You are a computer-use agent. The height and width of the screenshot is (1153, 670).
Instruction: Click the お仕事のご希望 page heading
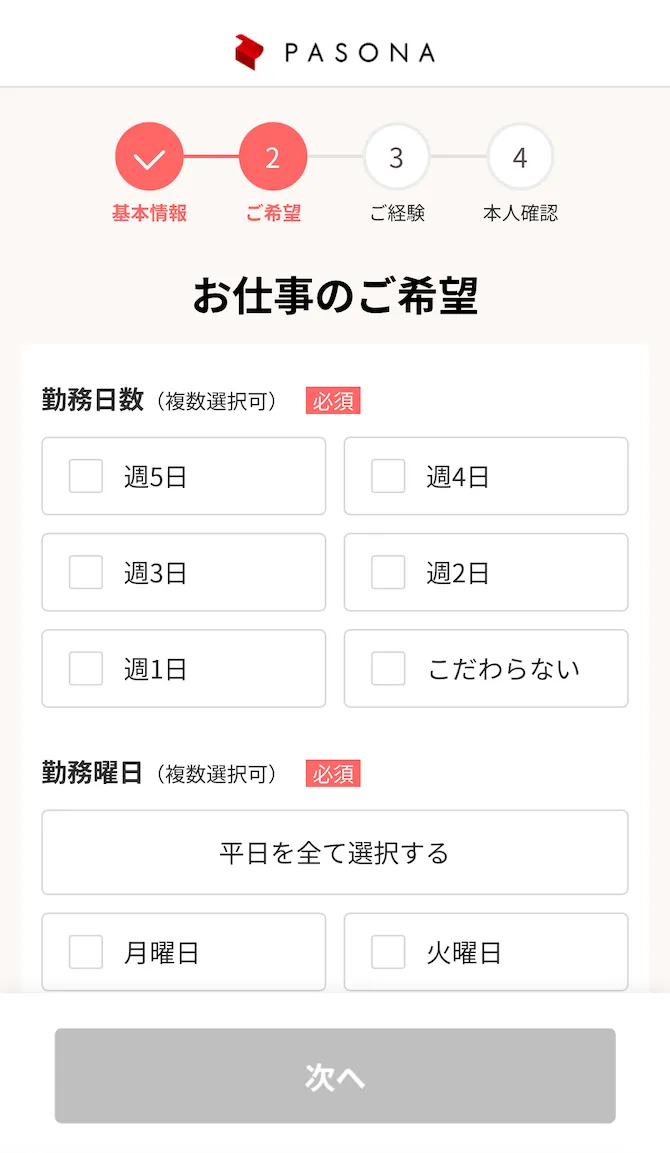(334, 295)
